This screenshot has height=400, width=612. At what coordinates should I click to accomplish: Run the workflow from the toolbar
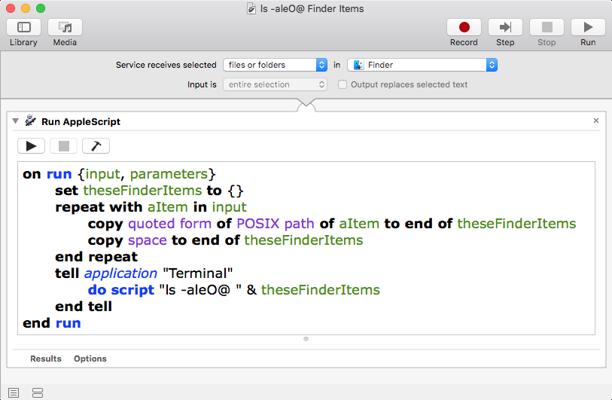[588, 27]
